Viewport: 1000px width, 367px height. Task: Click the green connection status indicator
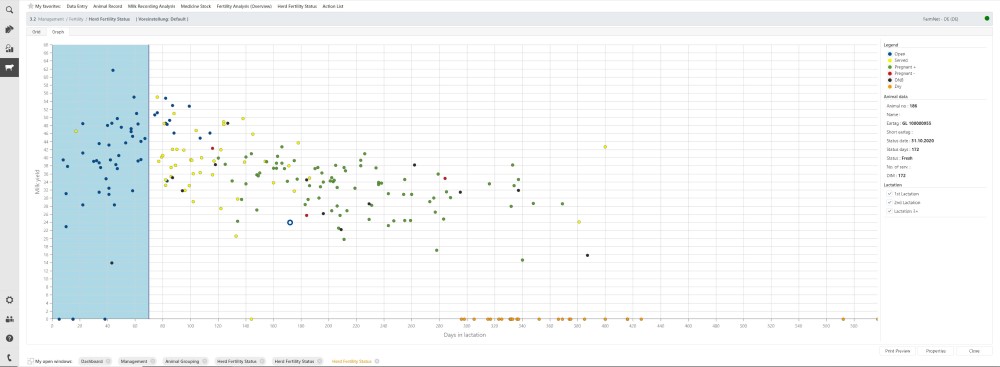coord(987,19)
